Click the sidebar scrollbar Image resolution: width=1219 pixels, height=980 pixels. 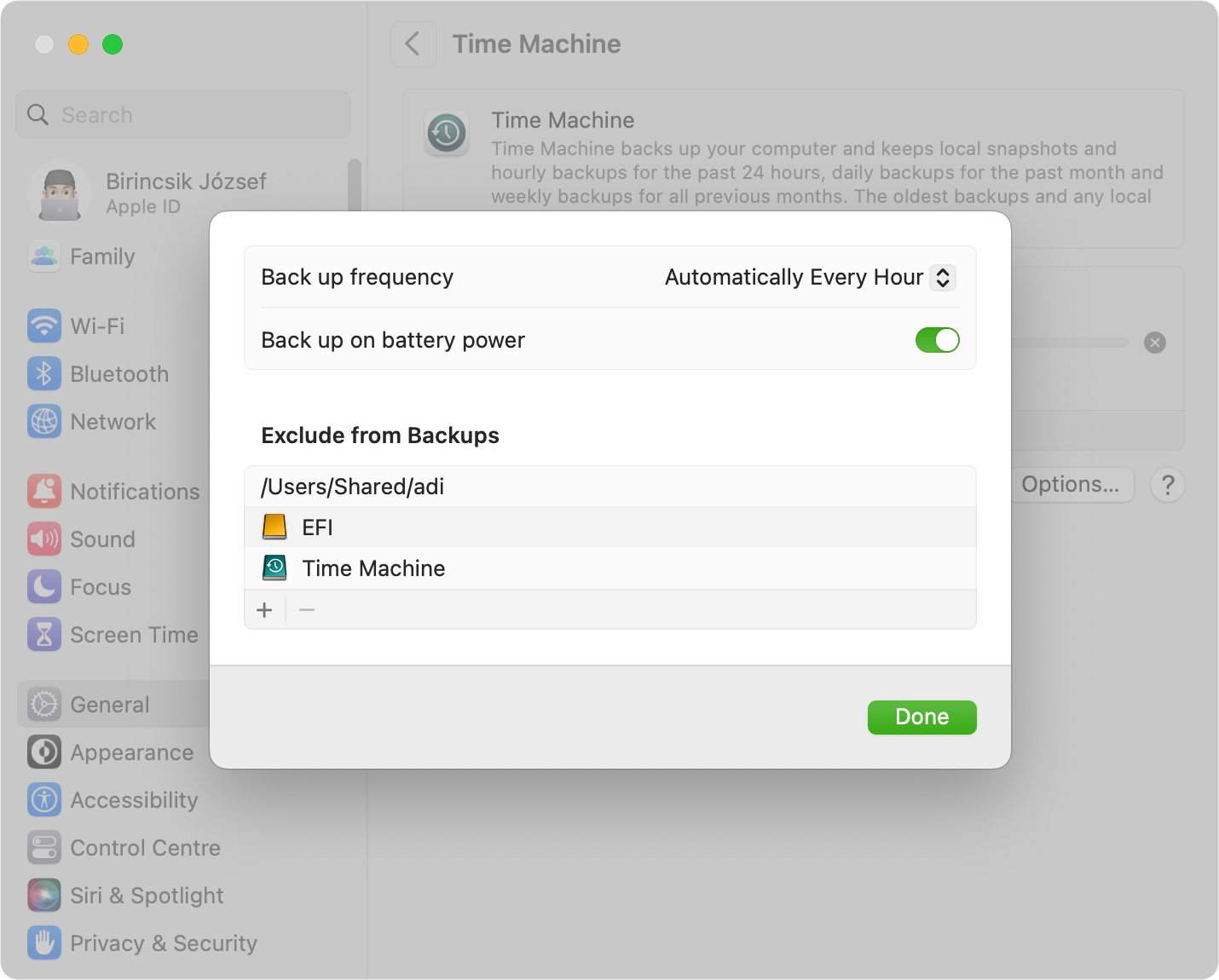[x=355, y=185]
